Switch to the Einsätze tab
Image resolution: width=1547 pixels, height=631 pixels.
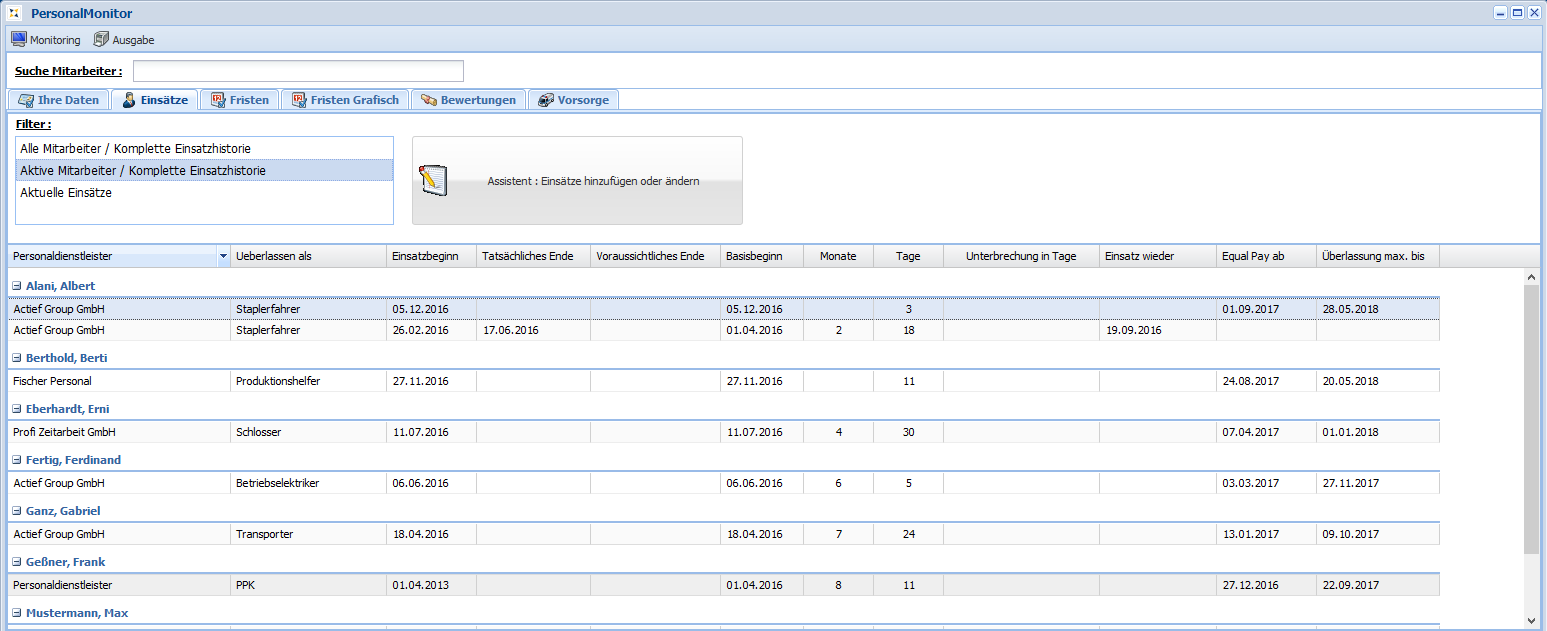[155, 100]
